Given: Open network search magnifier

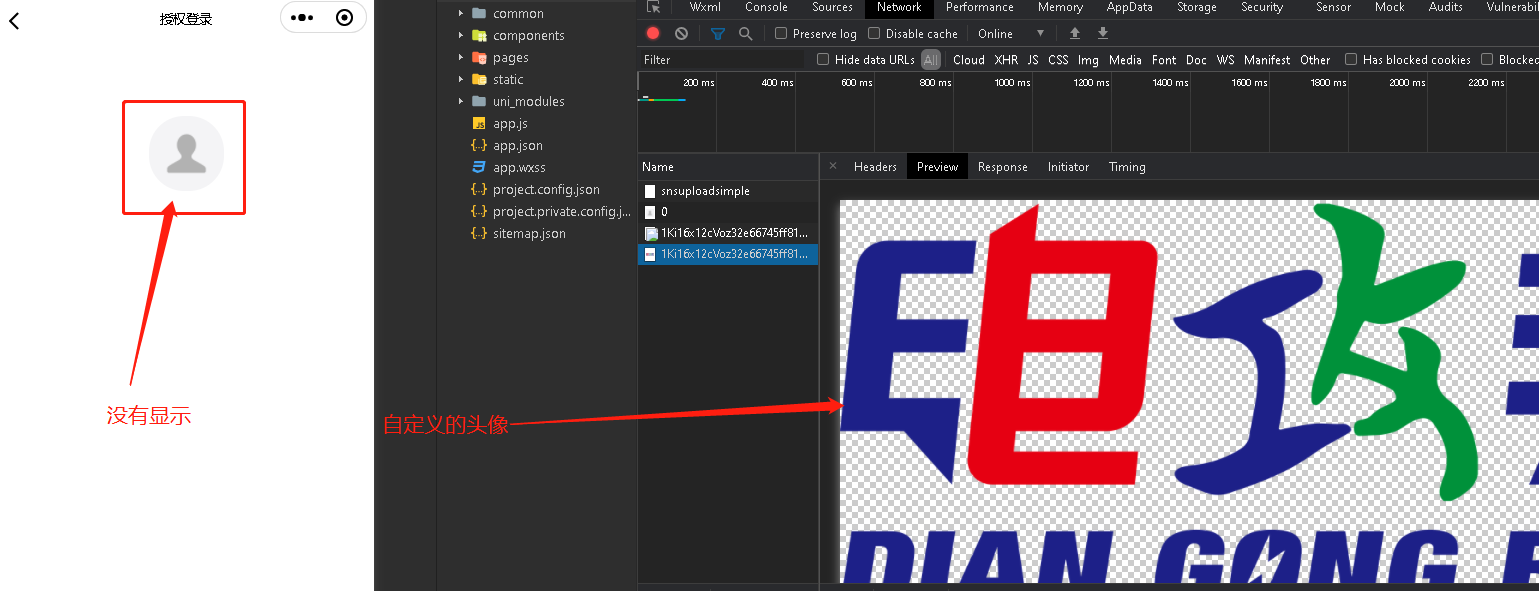Looking at the screenshot, I should (745, 33).
